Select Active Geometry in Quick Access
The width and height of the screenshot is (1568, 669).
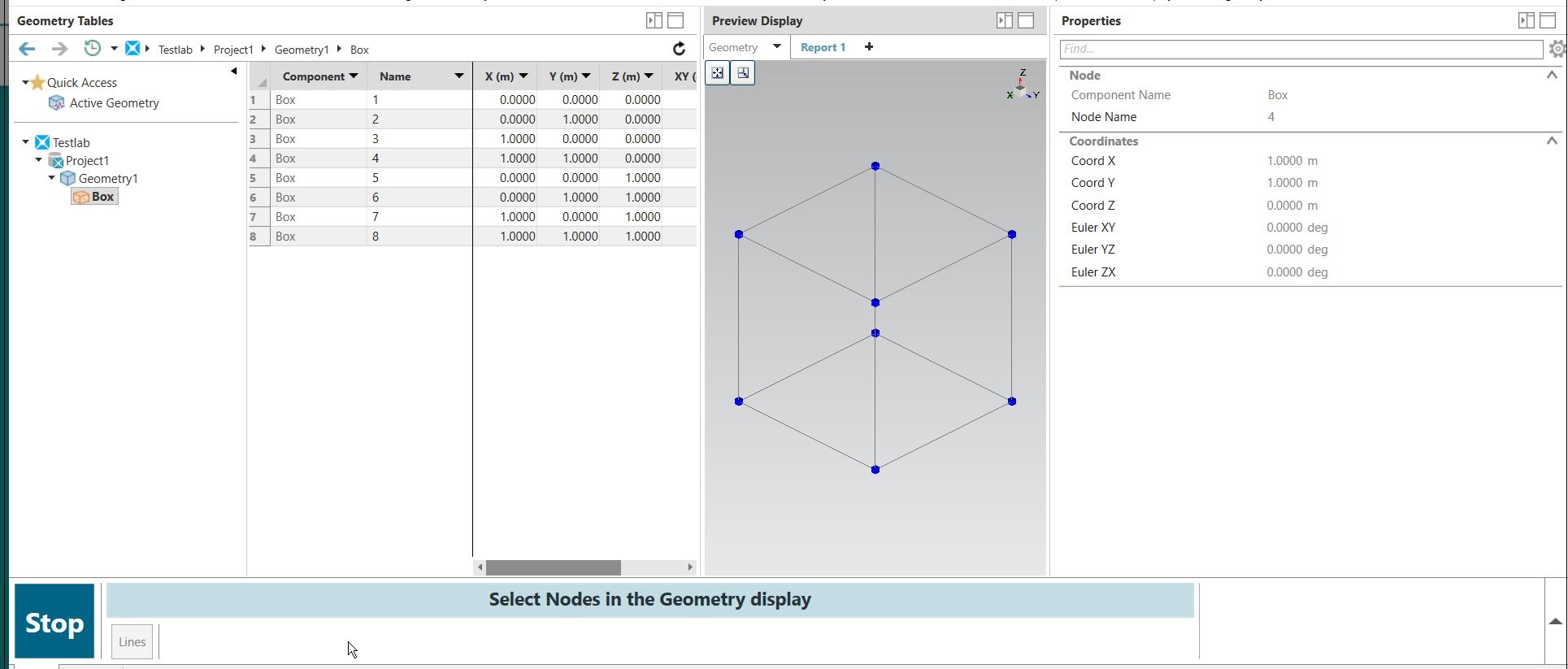(114, 103)
